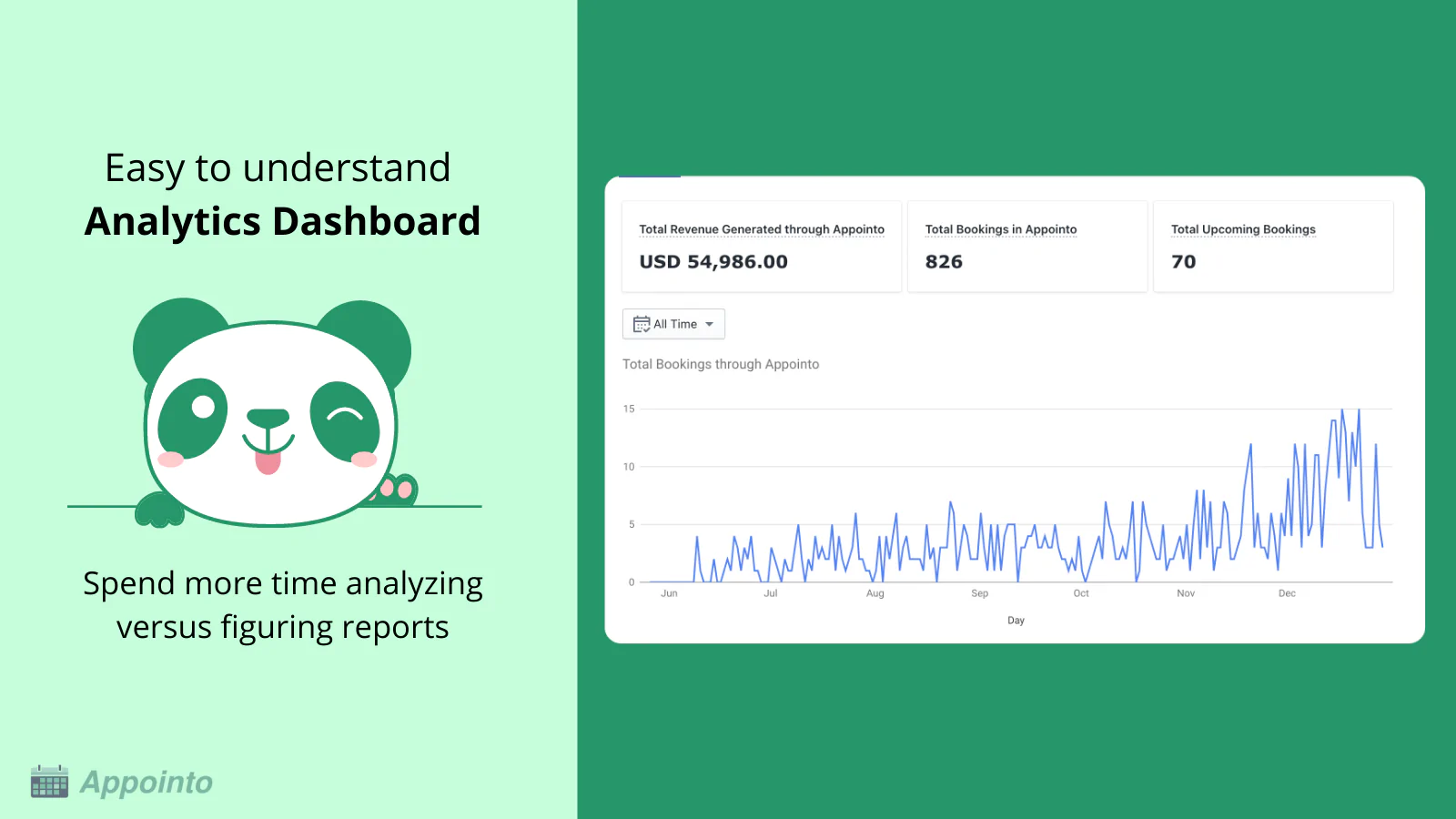The height and width of the screenshot is (819, 1456).
Task: Click Total Revenue Generated through Appointo label
Action: pos(761,229)
